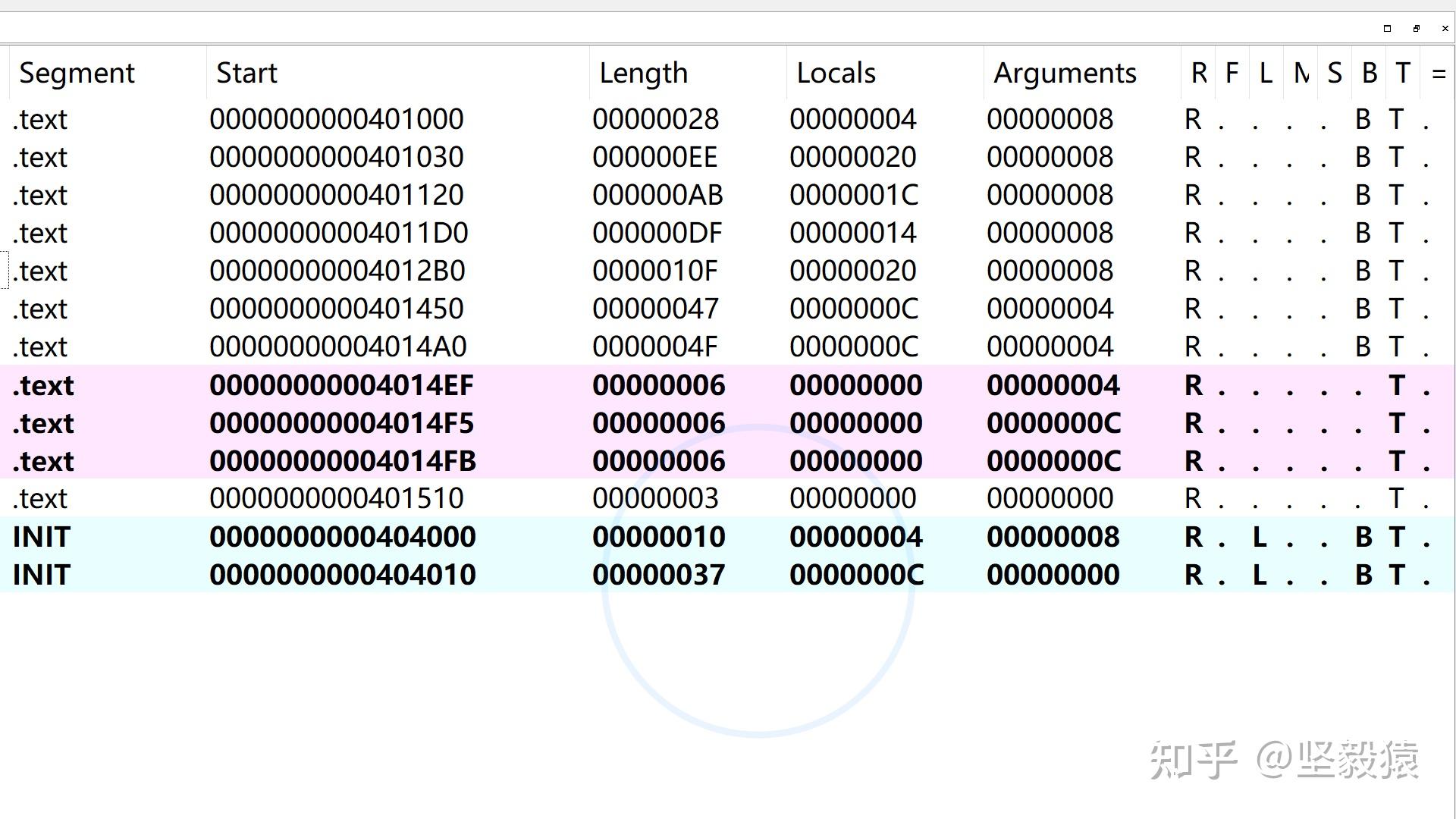Select INIT row at 0000000000404010
This screenshot has height=819, width=1456.
pyautogui.click(x=343, y=575)
